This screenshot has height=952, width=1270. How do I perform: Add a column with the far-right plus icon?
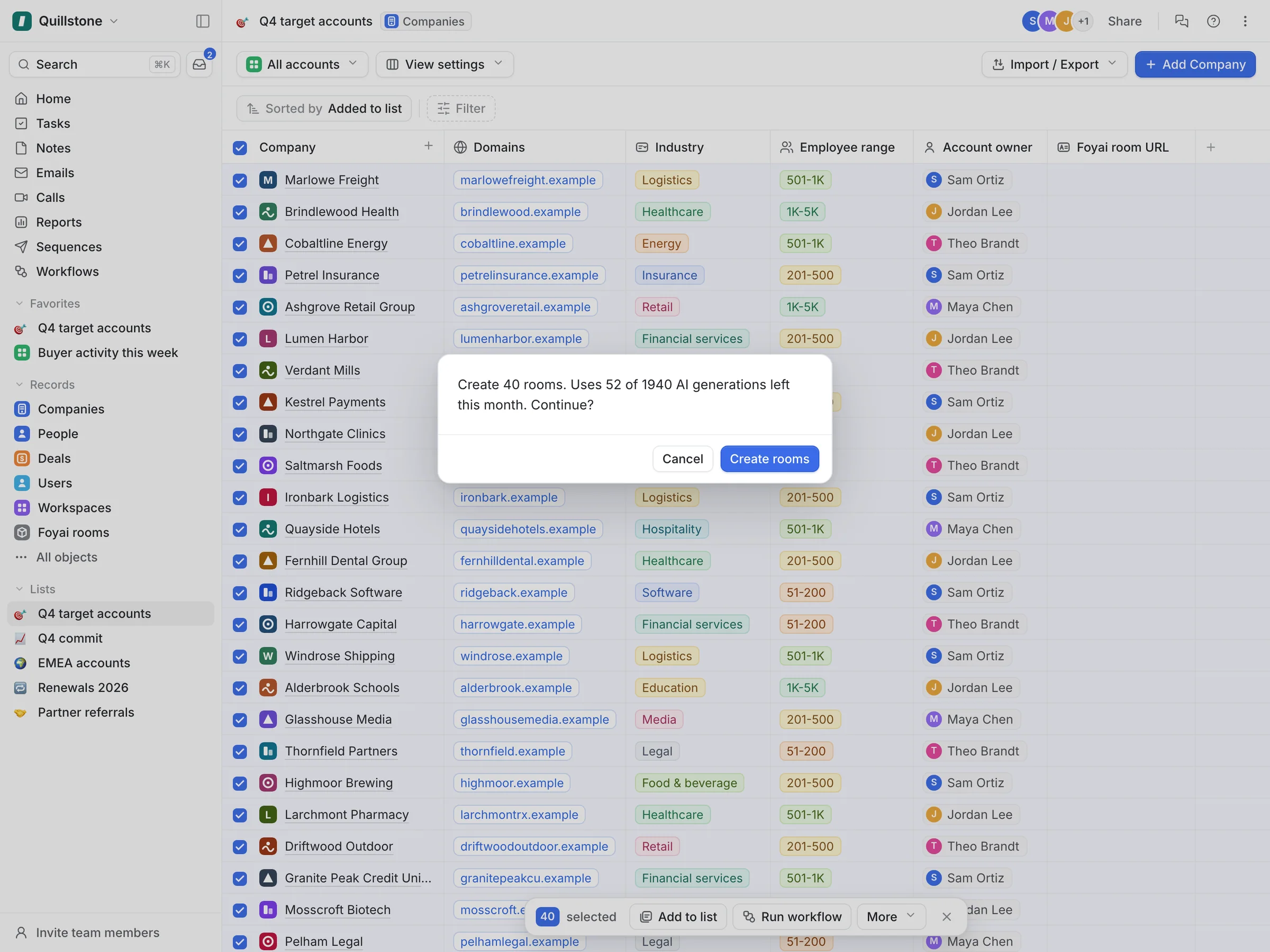click(x=1211, y=147)
